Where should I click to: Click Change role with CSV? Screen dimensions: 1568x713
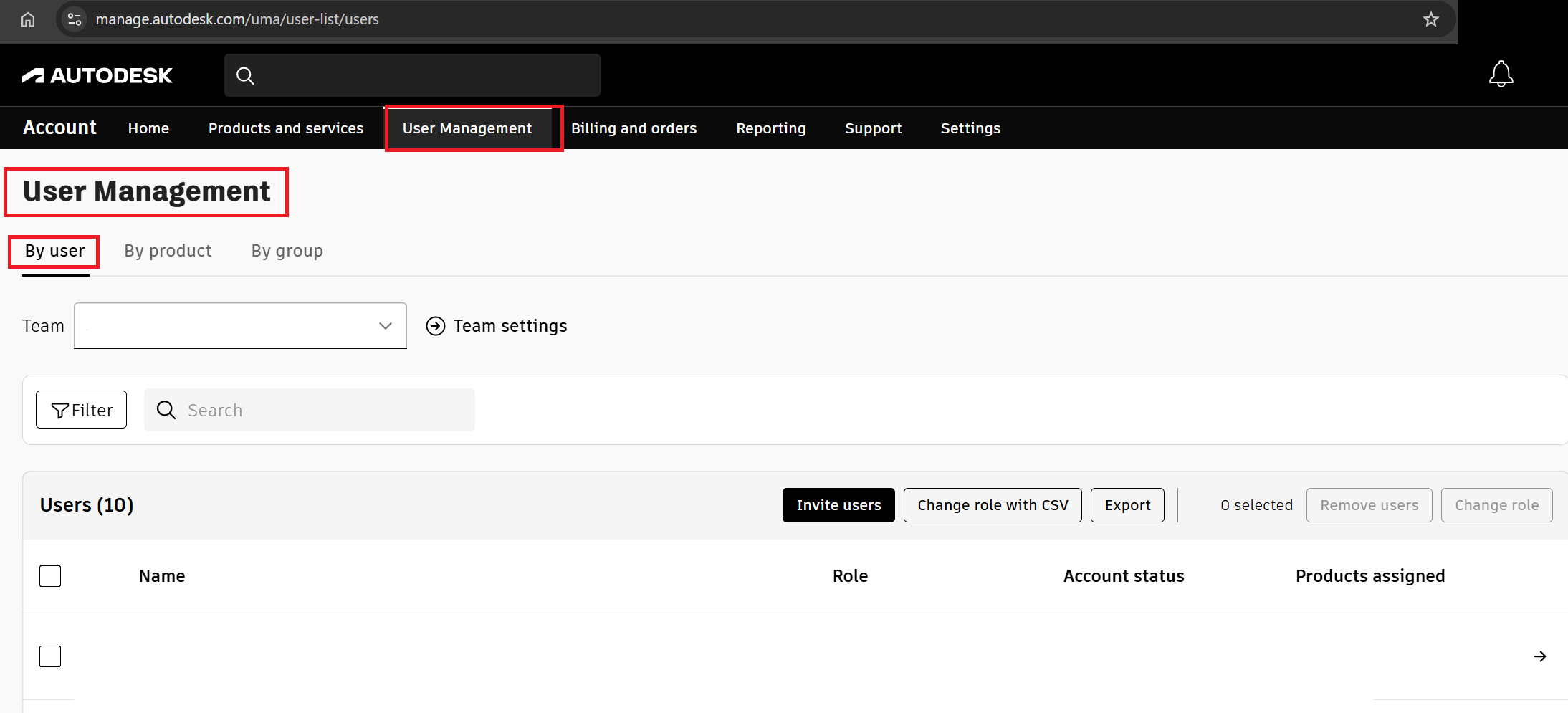pyautogui.click(x=993, y=505)
